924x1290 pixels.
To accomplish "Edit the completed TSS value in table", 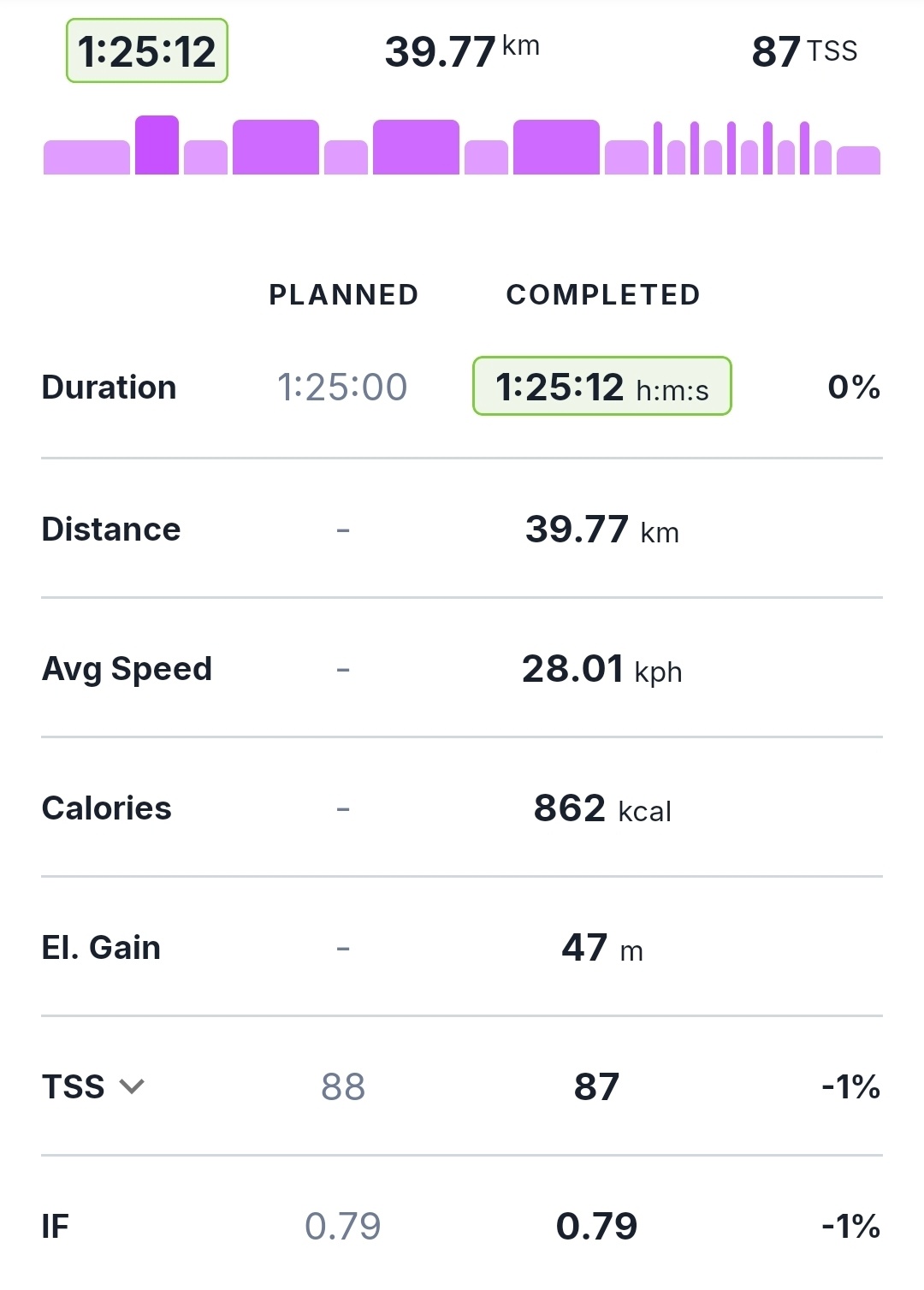I will click(596, 1086).
